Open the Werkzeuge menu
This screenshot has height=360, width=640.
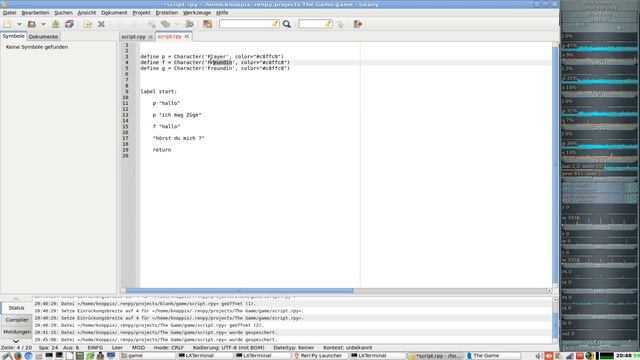point(197,13)
